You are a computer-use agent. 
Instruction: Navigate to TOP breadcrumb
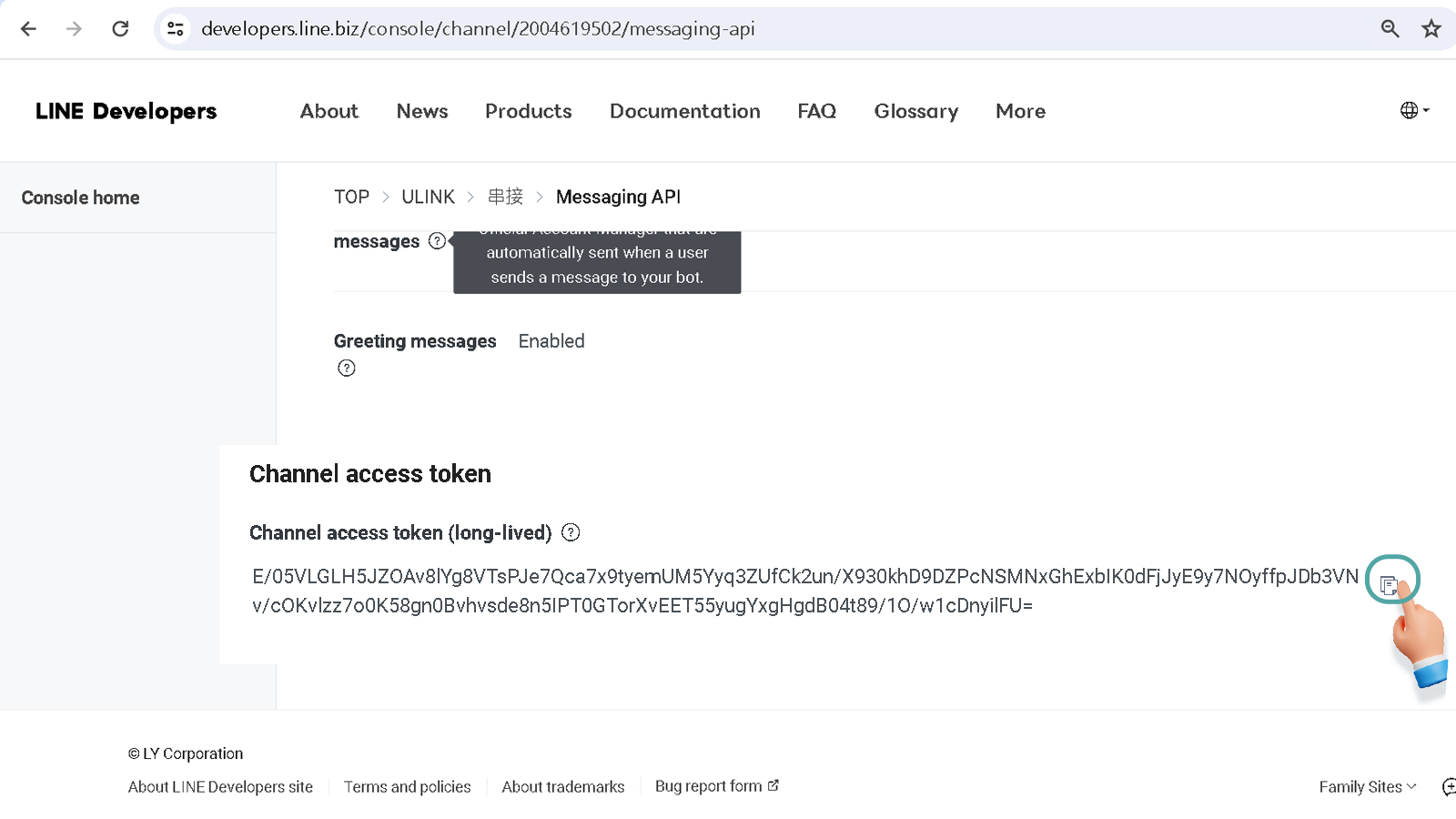click(351, 197)
